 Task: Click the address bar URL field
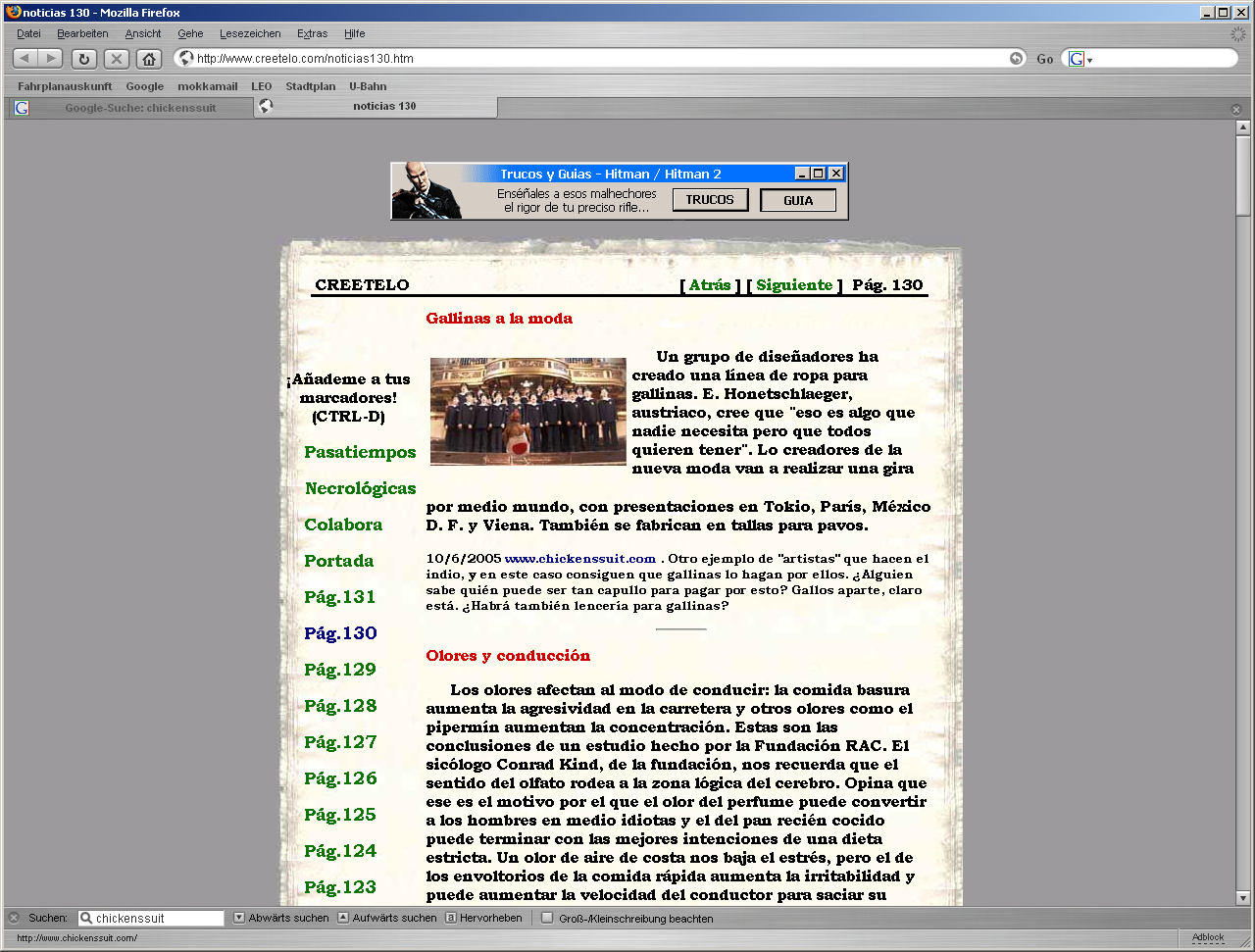point(600,59)
